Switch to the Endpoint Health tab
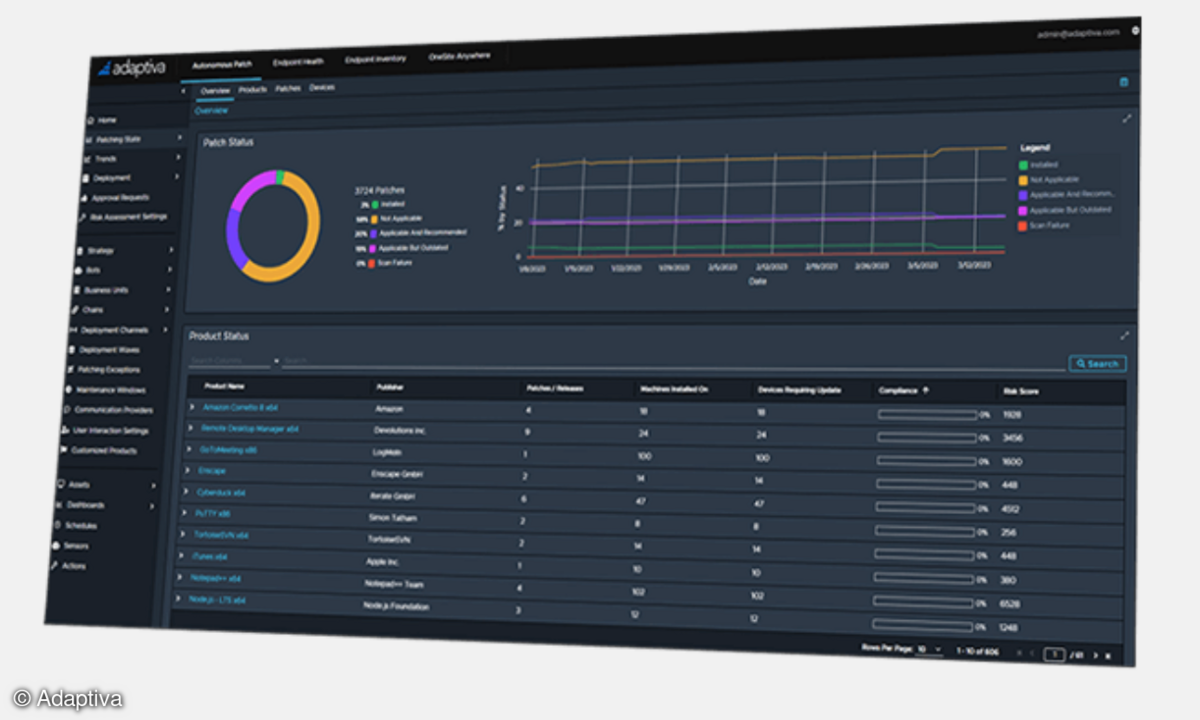Viewport: 1200px width, 720px height. 299,61
